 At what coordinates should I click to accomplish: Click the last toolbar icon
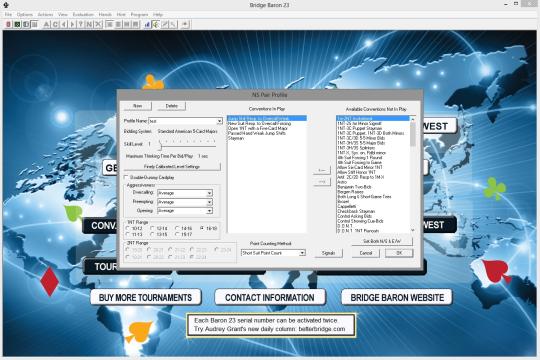pyautogui.click(x=185, y=24)
